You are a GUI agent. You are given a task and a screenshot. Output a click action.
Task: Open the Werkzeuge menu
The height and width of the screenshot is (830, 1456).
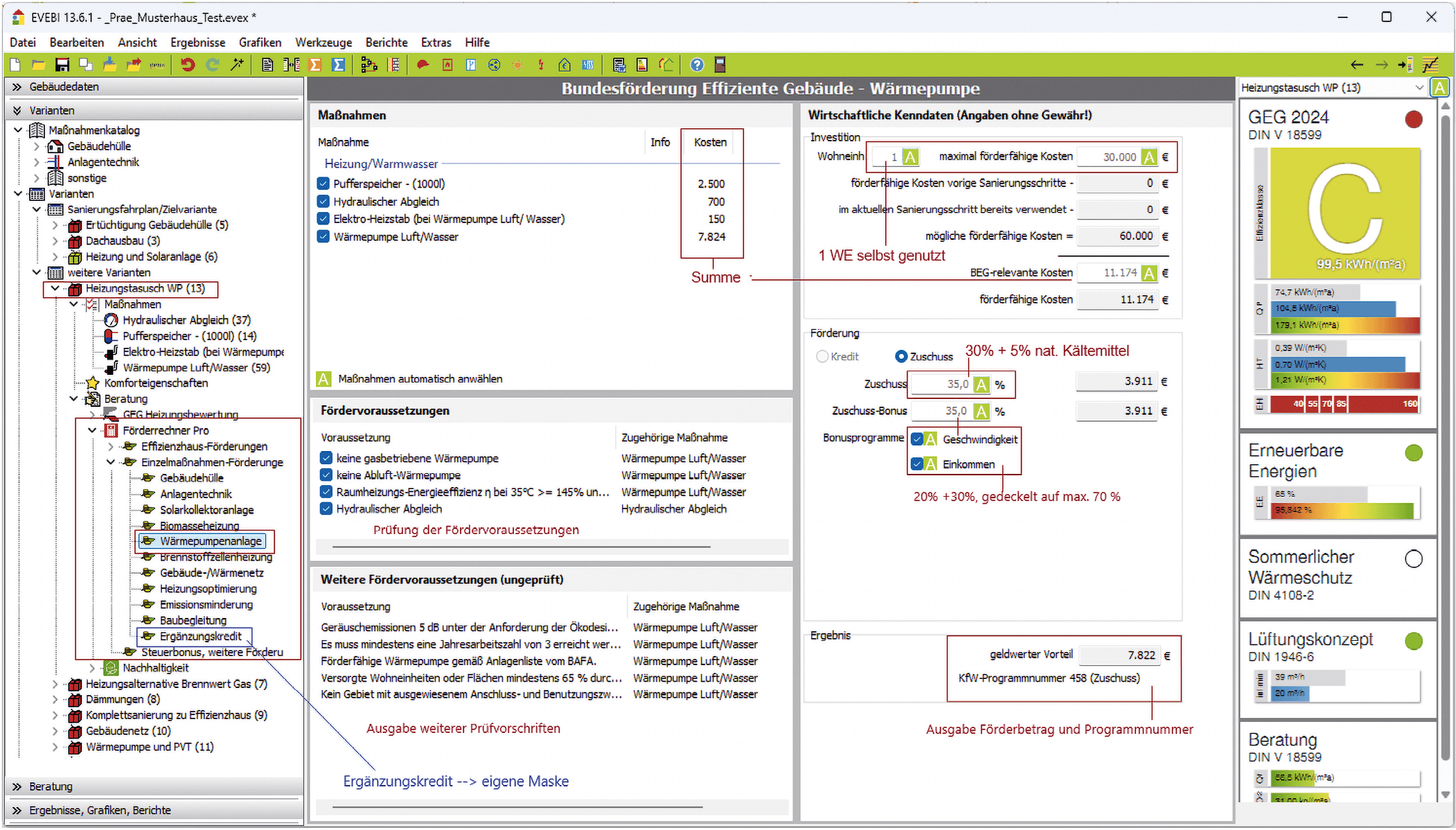click(323, 42)
